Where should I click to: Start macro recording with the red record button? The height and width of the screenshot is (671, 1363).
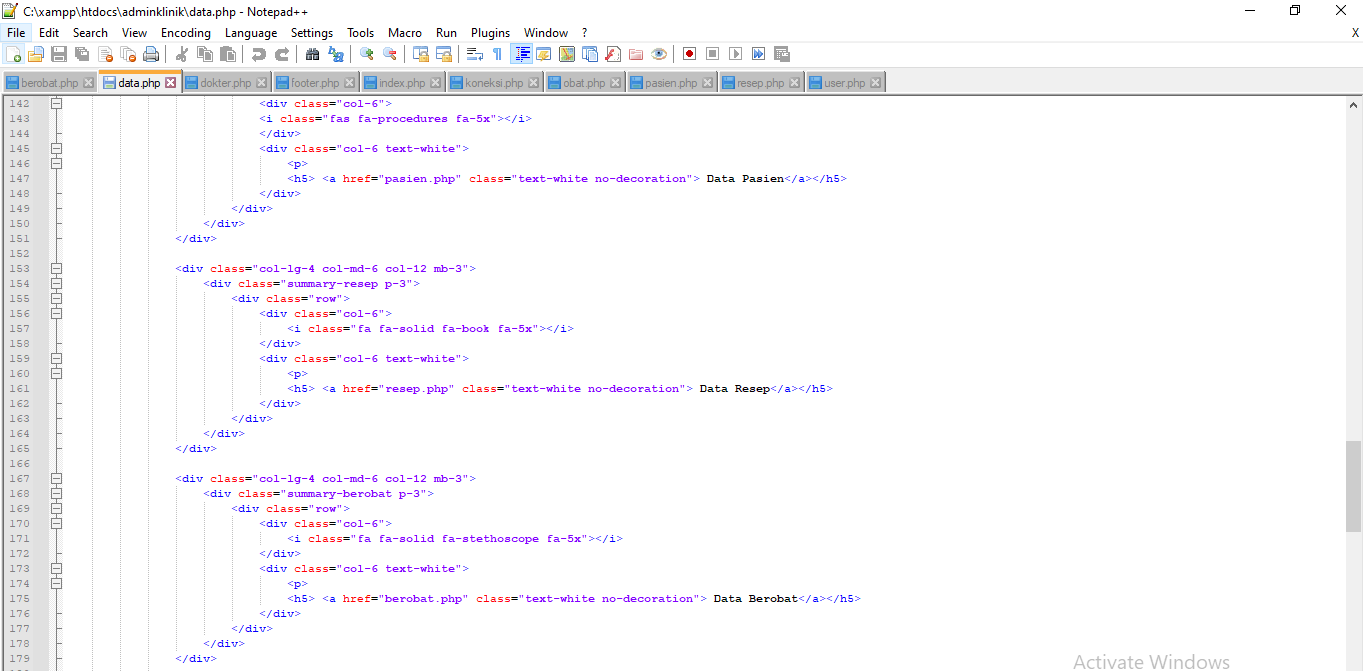point(689,54)
